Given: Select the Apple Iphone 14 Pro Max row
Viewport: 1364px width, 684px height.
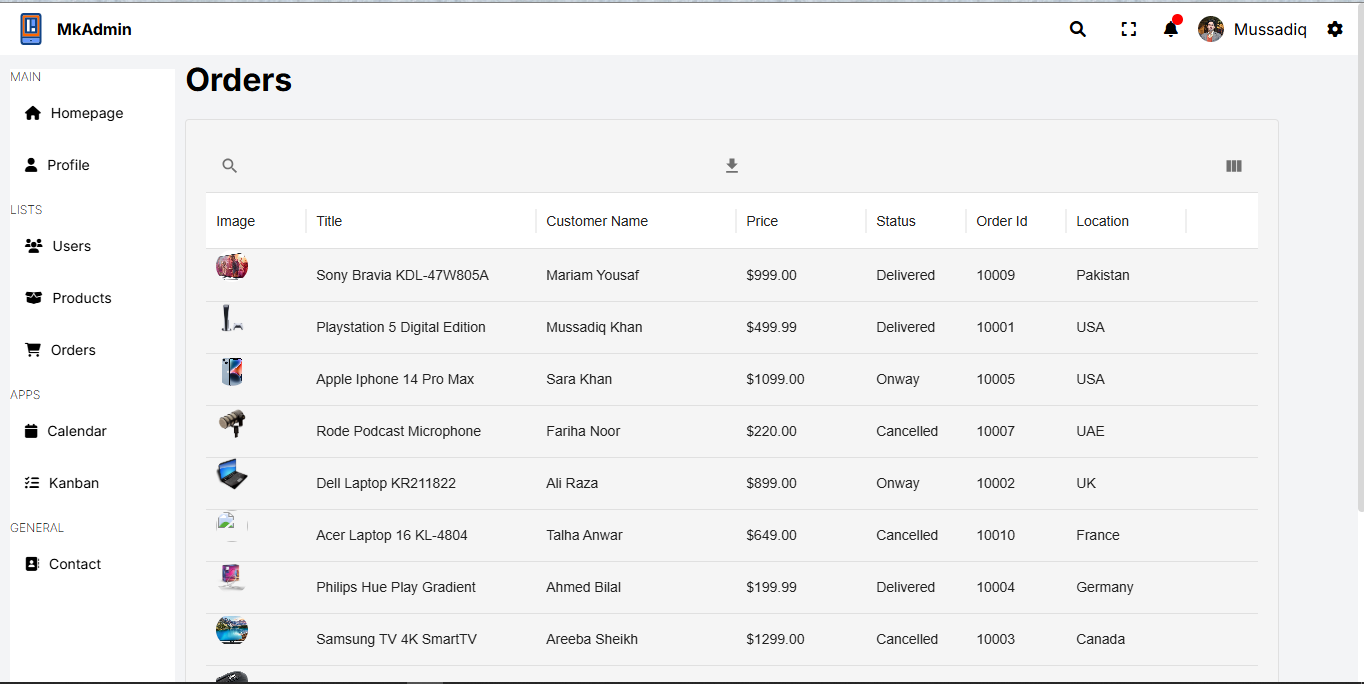Looking at the screenshot, I should [395, 379].
